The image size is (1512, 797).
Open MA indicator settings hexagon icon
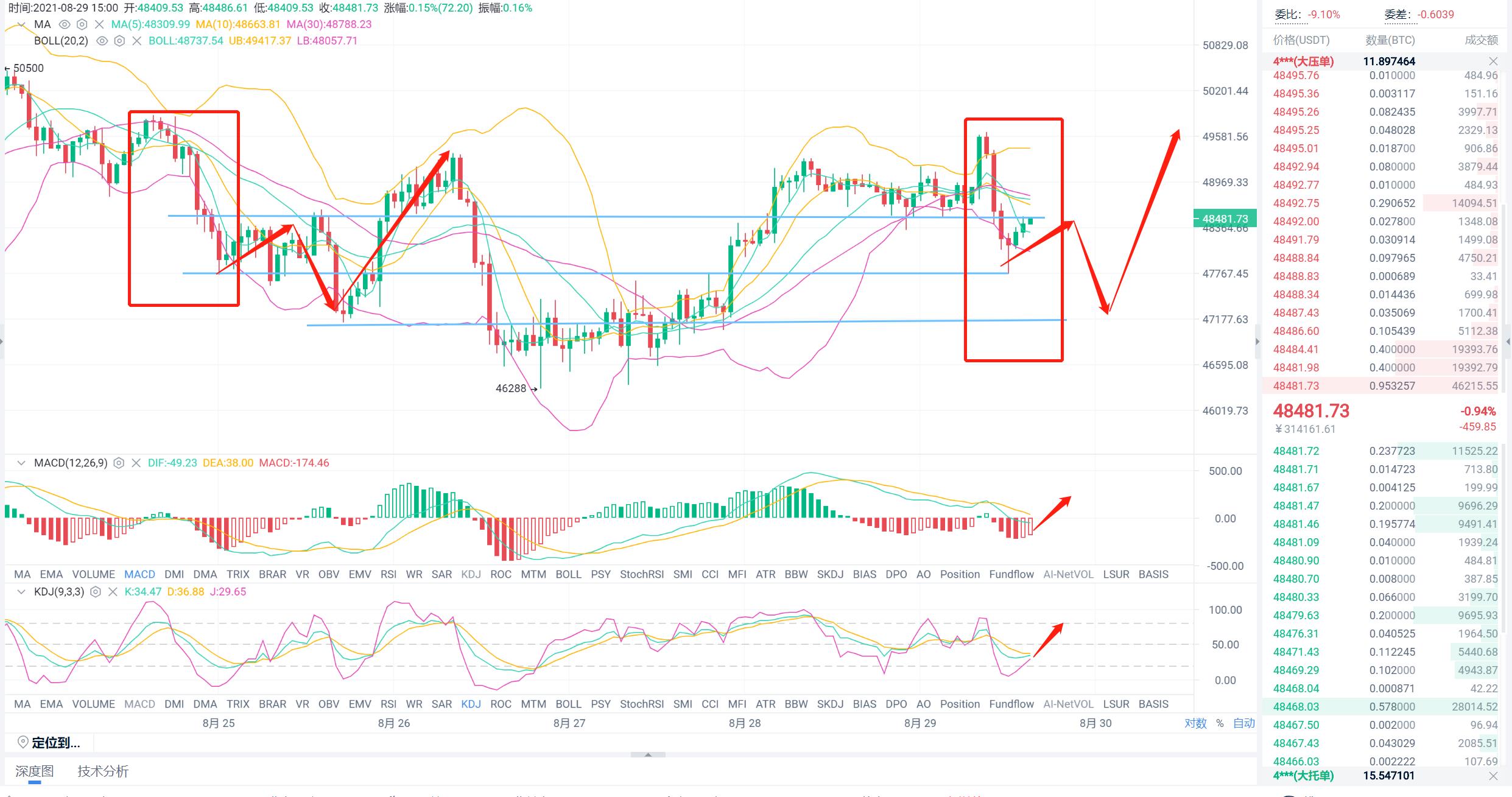click(x=82, y=24)
